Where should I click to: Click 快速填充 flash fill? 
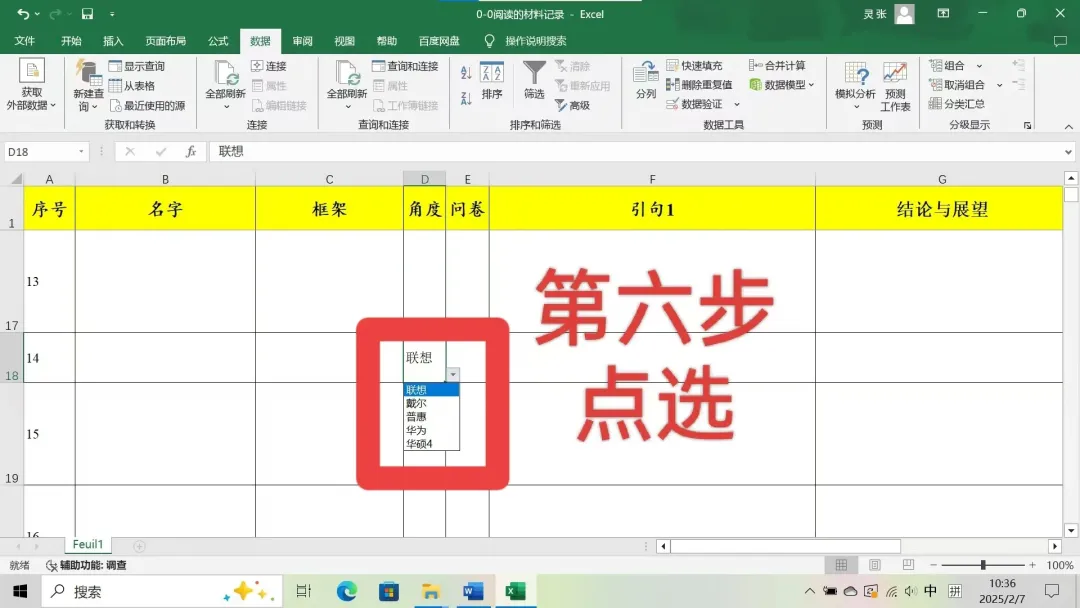click(694, 65)
